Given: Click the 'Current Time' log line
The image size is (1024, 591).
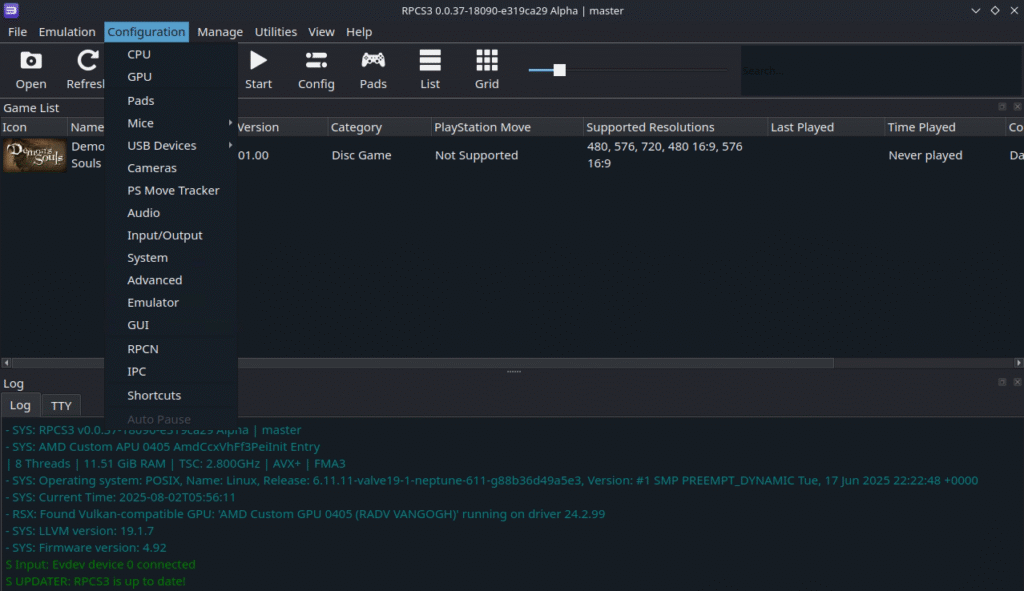Looking at the screenshot, I should tap(121, 497).
